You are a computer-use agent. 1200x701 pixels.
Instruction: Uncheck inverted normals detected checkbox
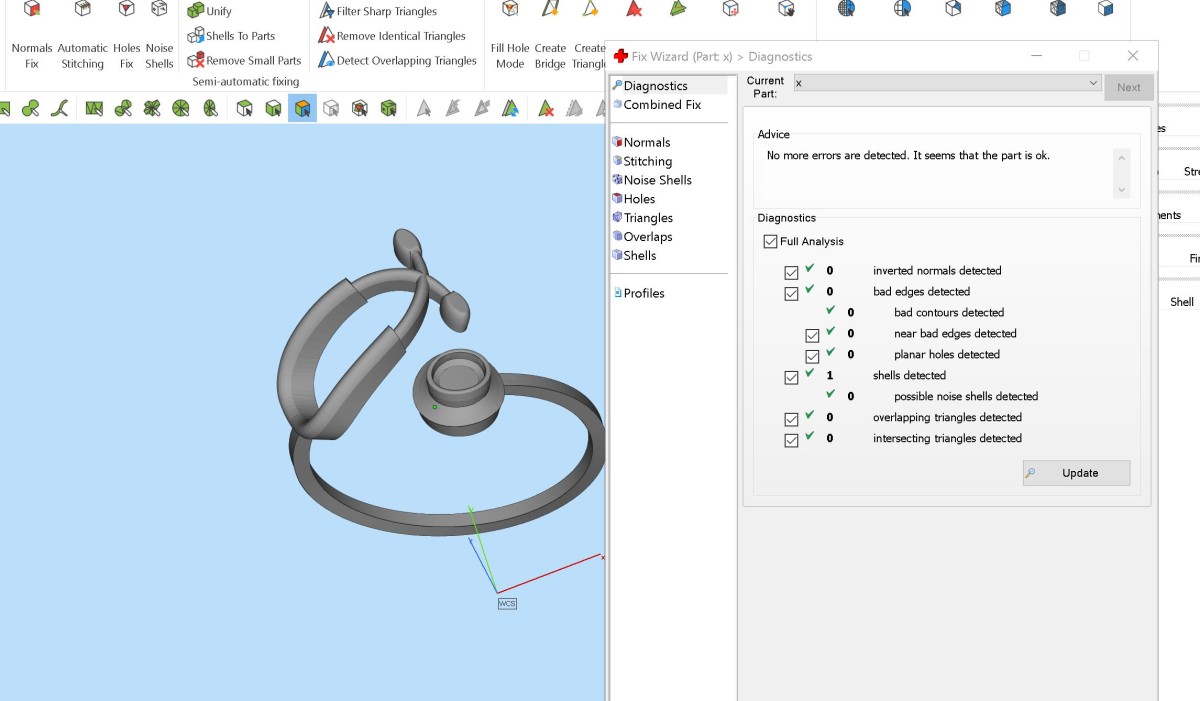pyautogui.click(x=792, y=273)
